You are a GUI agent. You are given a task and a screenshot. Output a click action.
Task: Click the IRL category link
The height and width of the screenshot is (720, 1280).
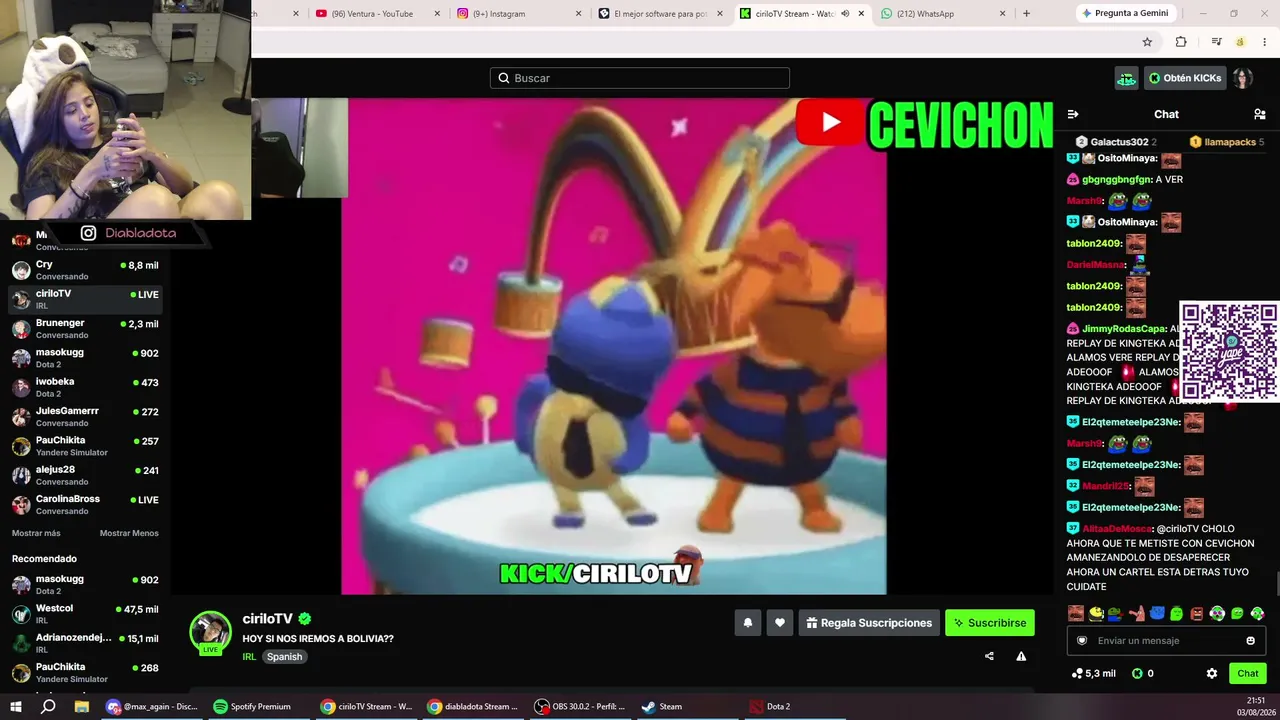click(249, 657)
